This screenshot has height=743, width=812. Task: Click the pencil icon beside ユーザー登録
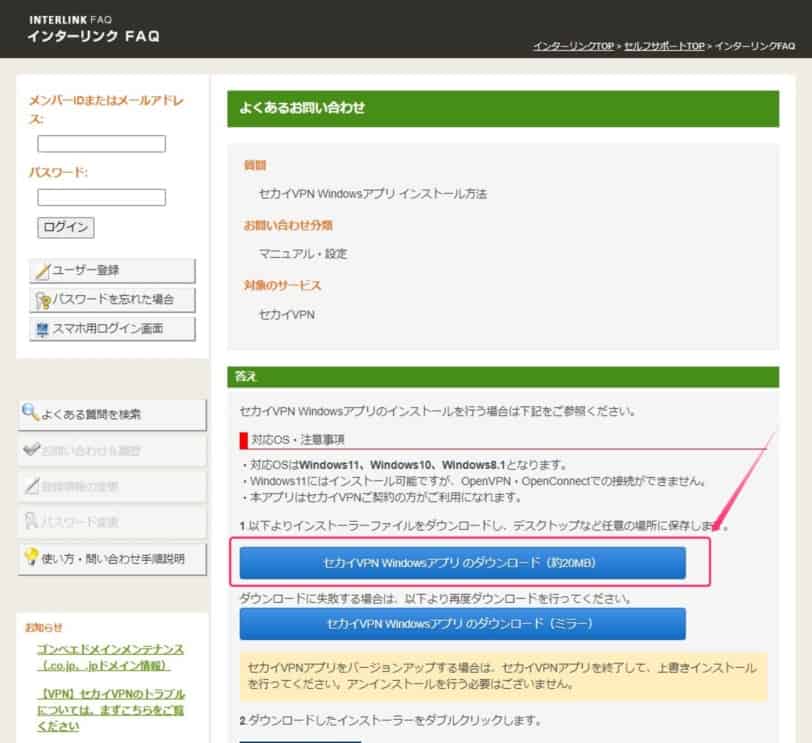[x=42, y=271]
